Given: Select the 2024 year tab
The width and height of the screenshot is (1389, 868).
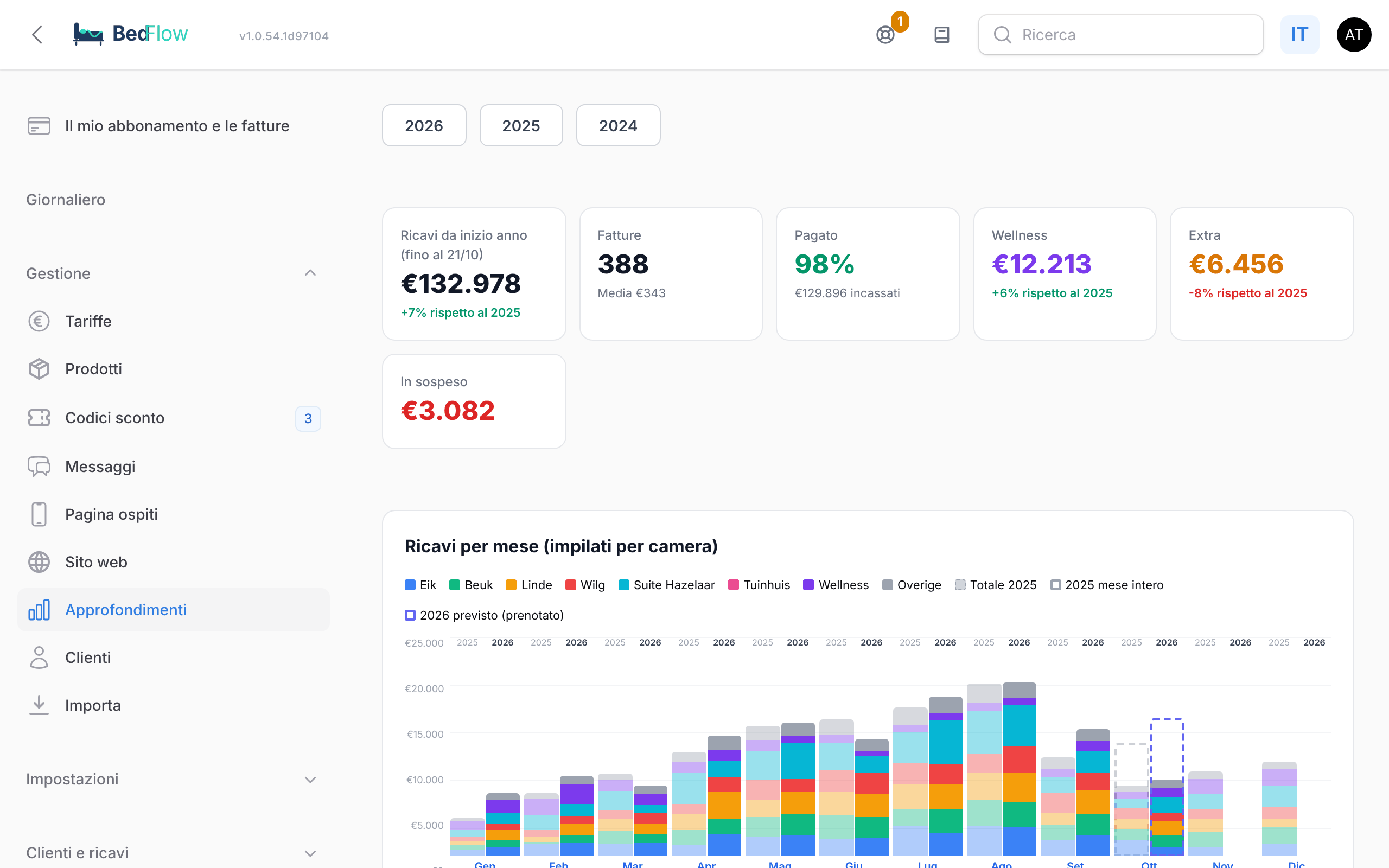Looking at the screenshot, I should tap(618, 126).
